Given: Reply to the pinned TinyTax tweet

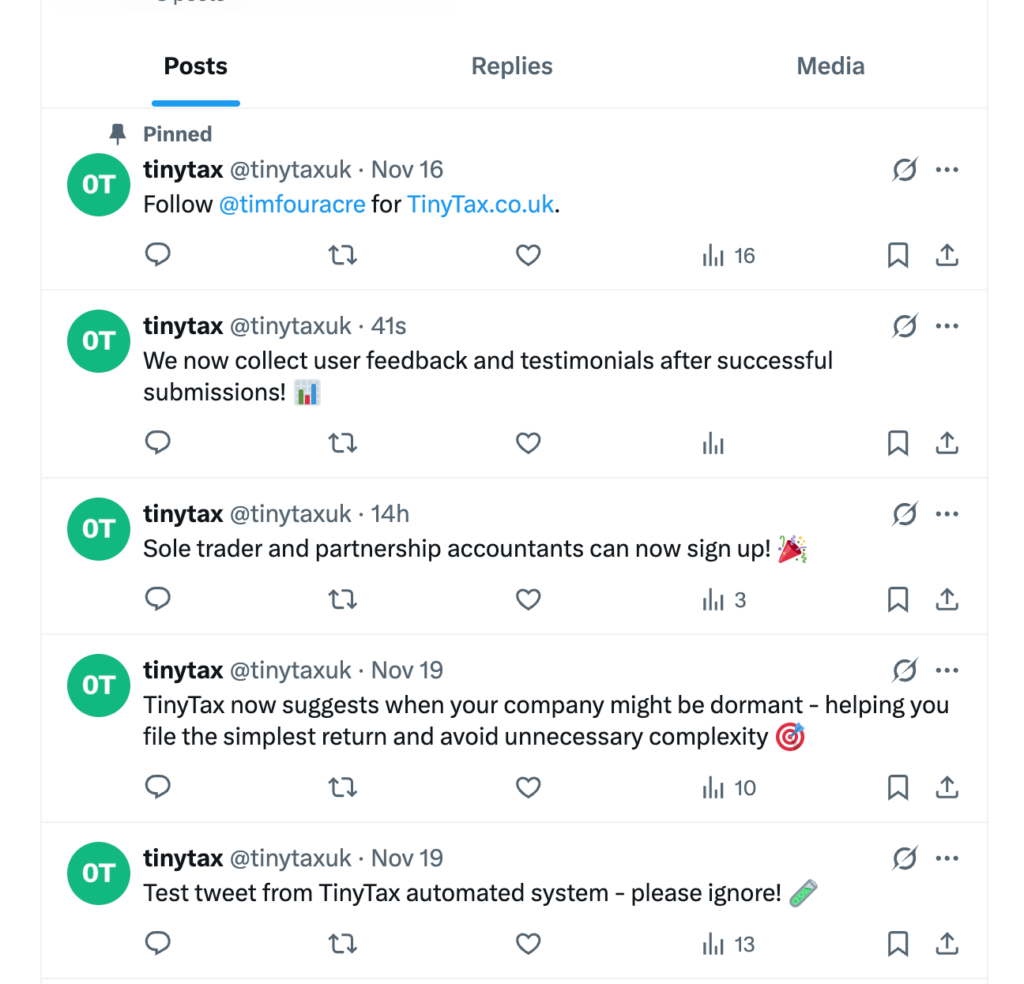Looking at the screenshot, I should [157, 255].
